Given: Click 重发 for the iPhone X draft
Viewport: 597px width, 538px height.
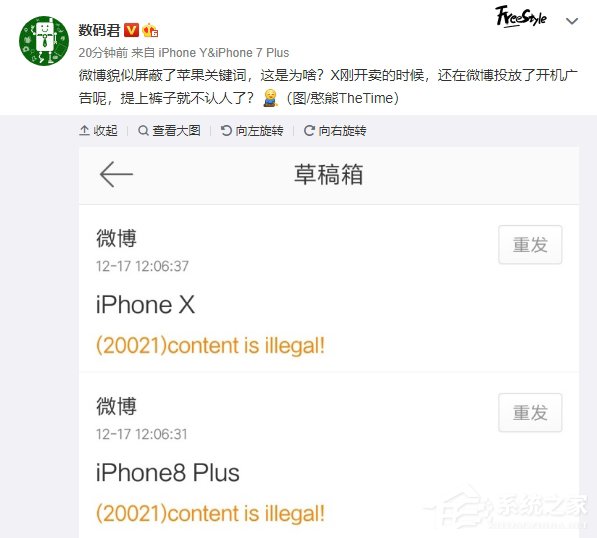Looking at the screenshot, I should pos(530,244).
